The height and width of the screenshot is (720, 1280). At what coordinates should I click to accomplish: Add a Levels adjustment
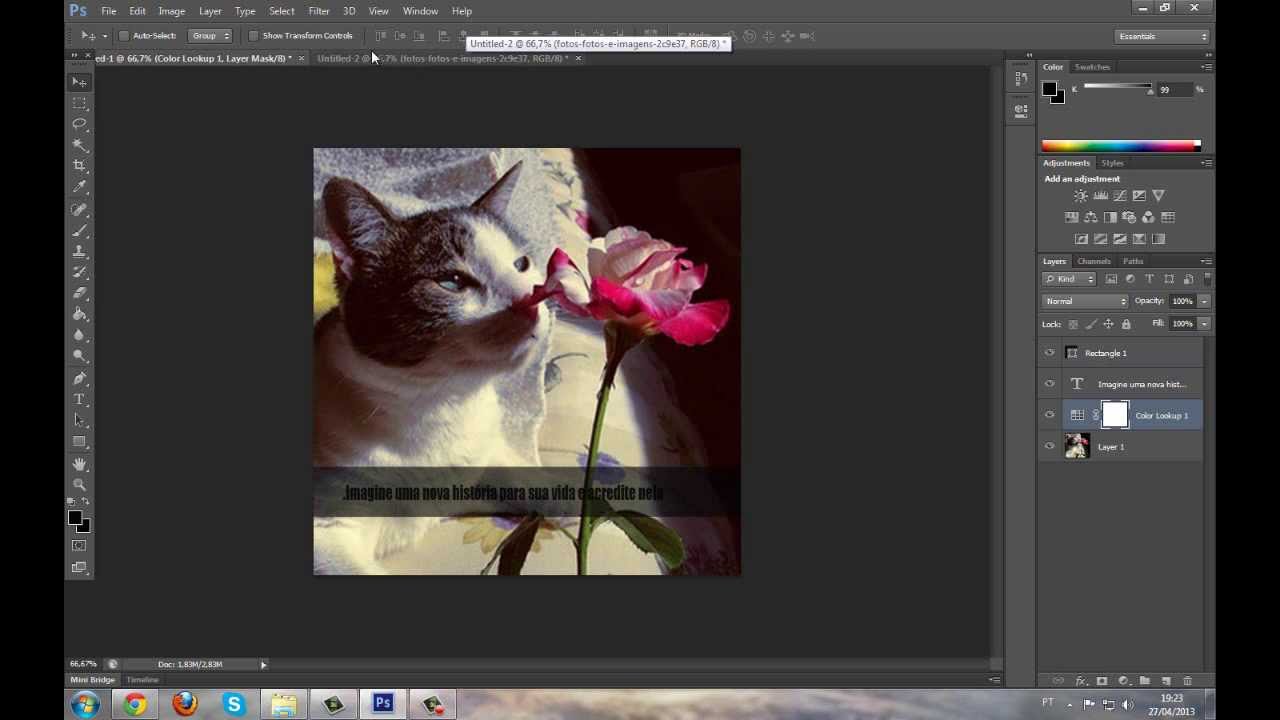[1100, 196]
